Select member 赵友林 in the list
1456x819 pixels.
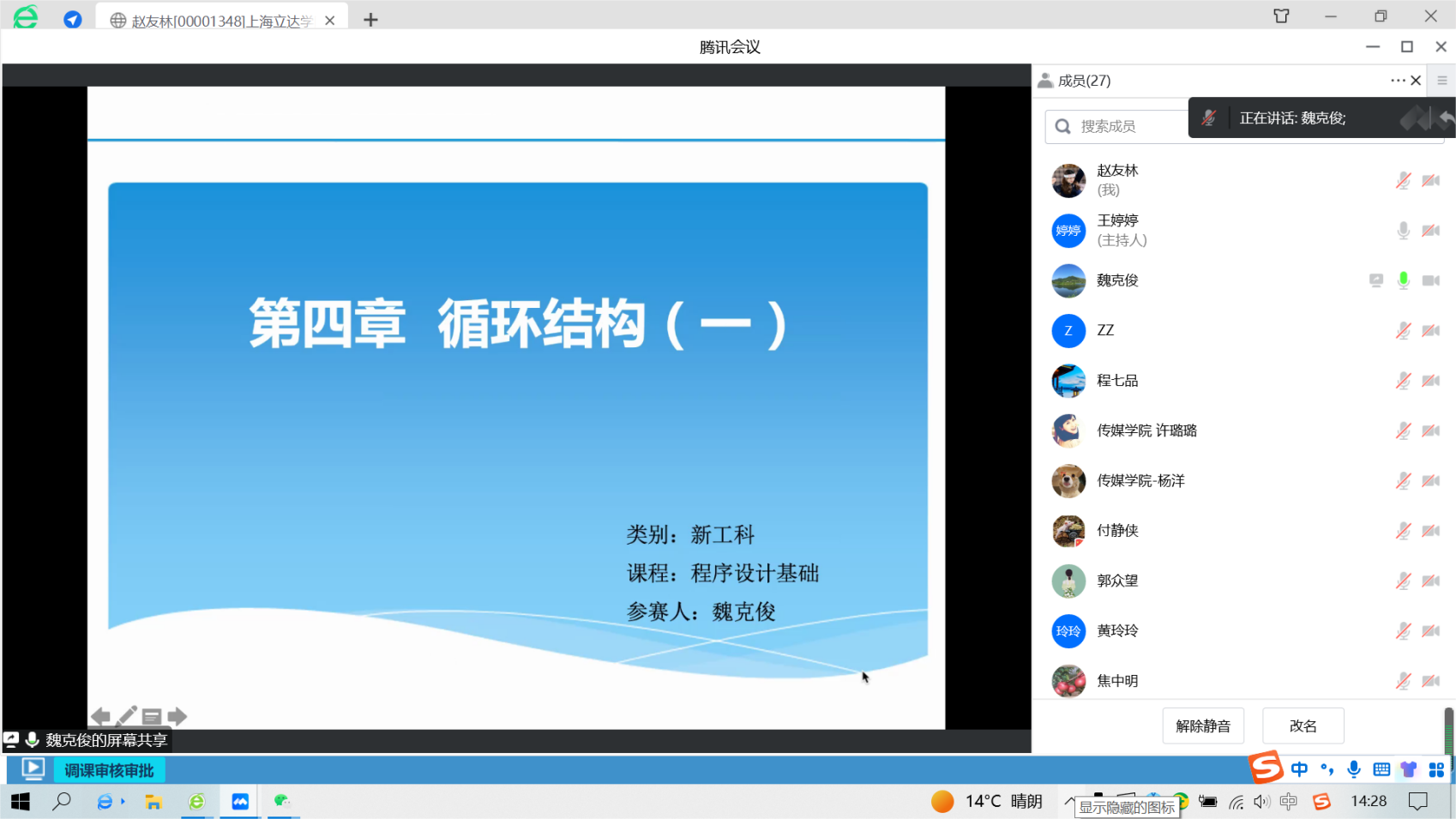pos(1243,181)
